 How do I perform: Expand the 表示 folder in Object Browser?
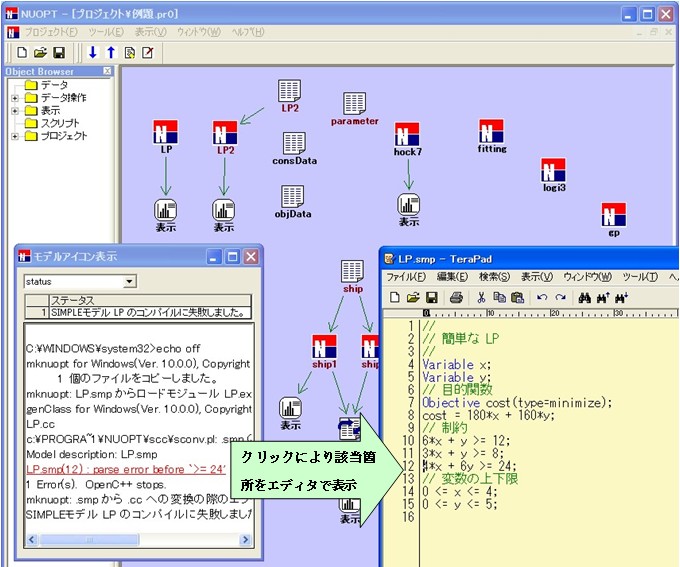(x=15, y=111)
